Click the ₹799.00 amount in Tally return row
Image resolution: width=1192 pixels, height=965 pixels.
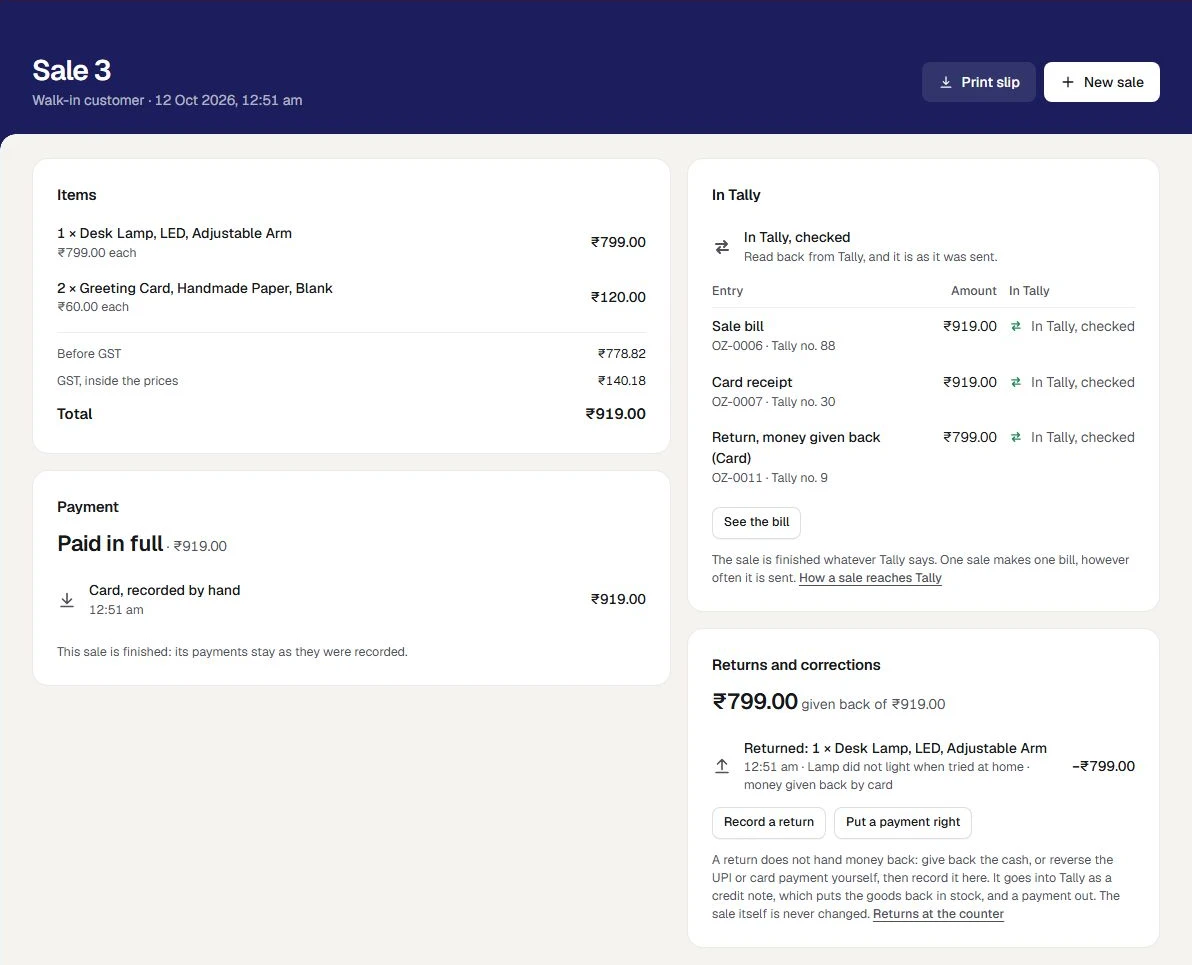point(969,437)
